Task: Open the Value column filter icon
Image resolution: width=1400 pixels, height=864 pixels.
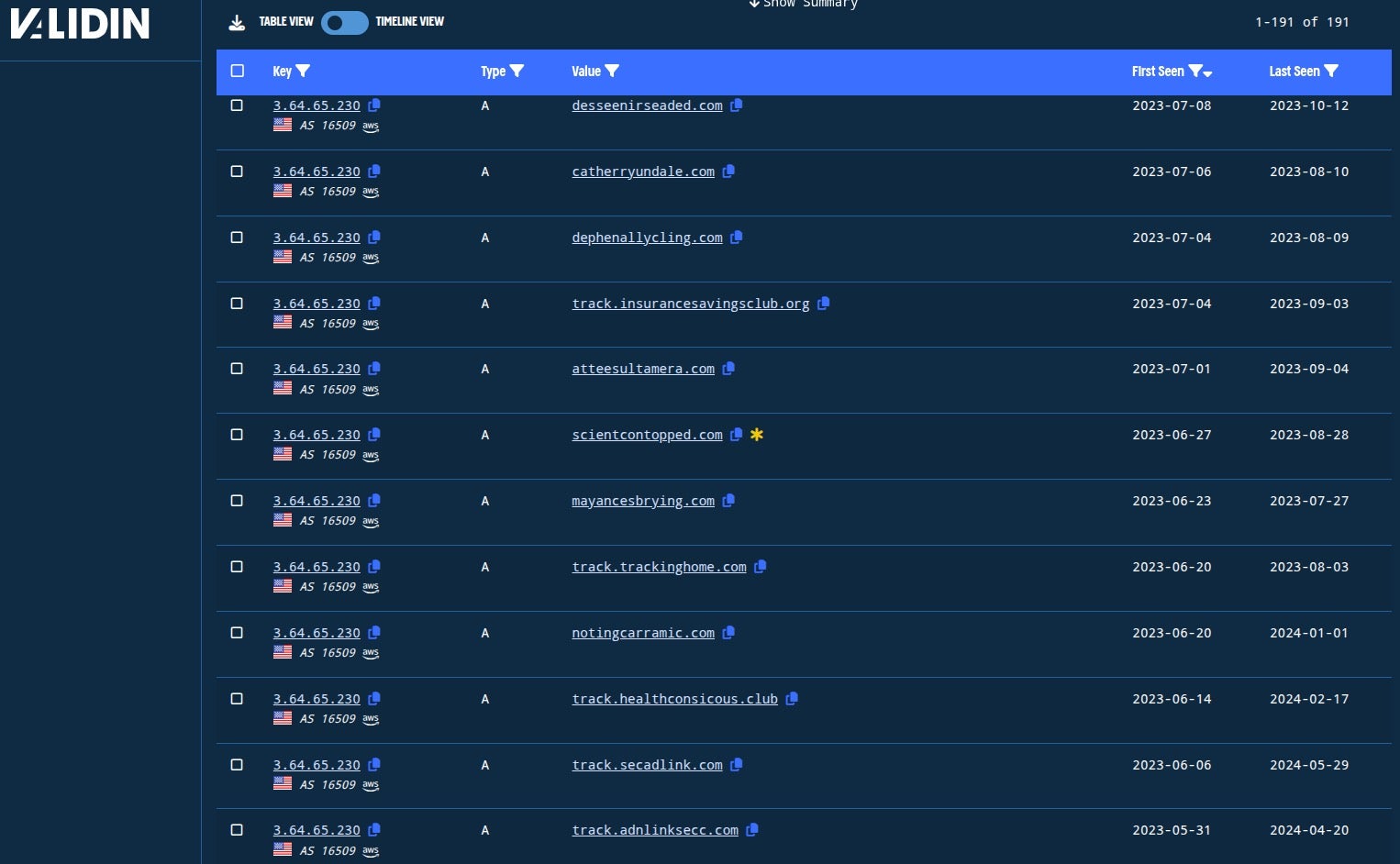Action: tap(613, 72)
